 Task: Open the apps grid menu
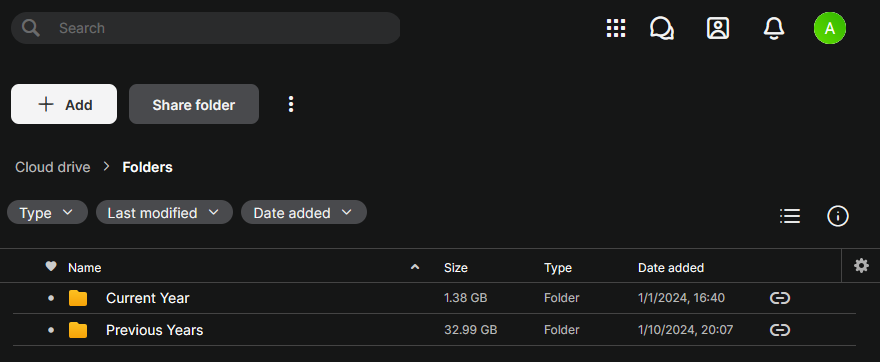point(616,28)
